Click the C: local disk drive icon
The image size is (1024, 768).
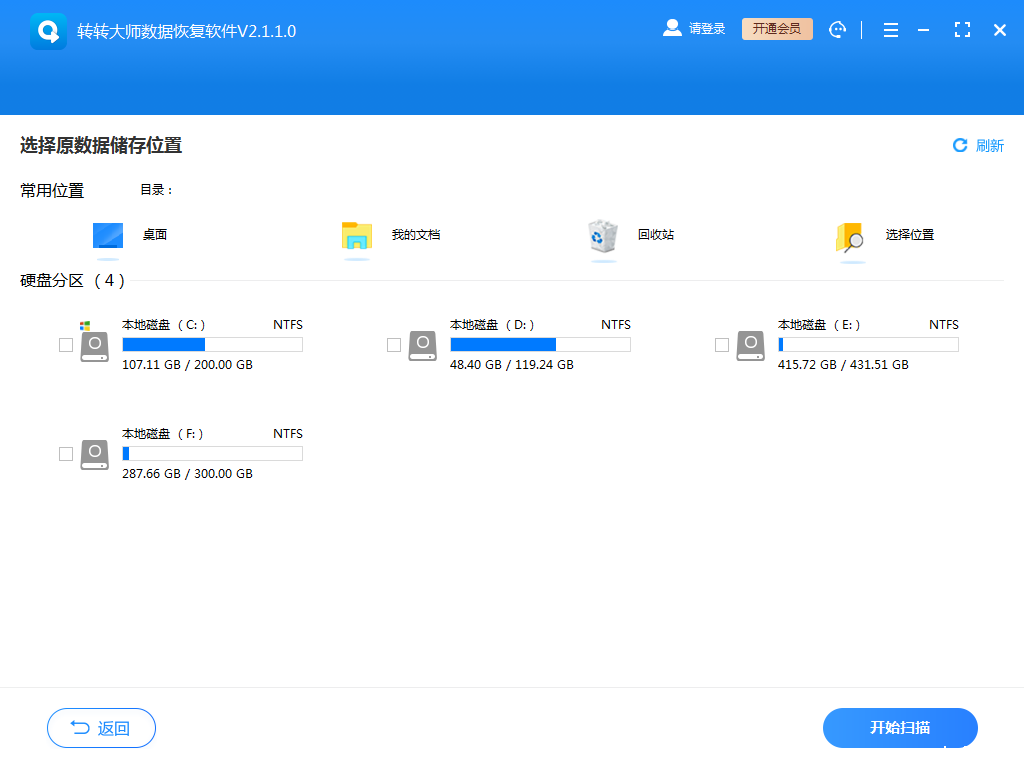click(x=94, y=345)
